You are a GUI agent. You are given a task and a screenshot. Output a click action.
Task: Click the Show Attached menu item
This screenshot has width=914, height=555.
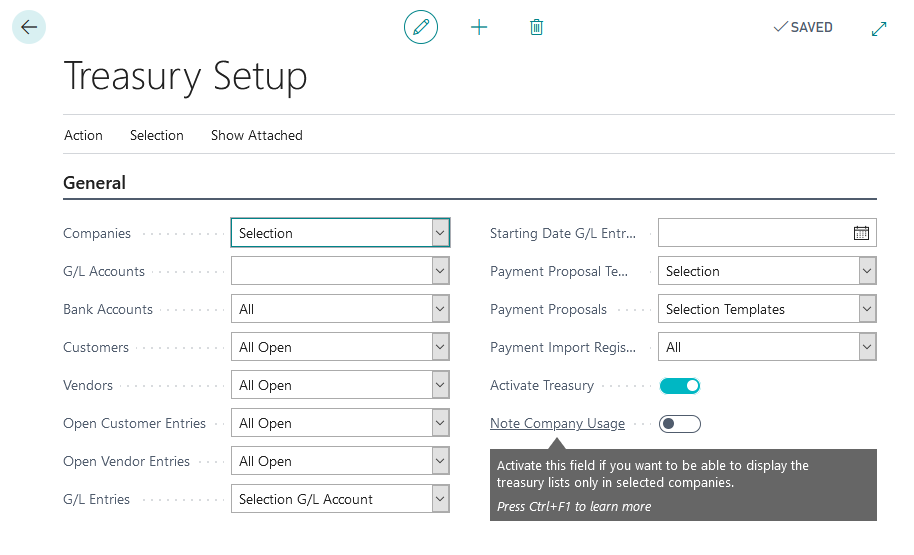click(256, 135)
